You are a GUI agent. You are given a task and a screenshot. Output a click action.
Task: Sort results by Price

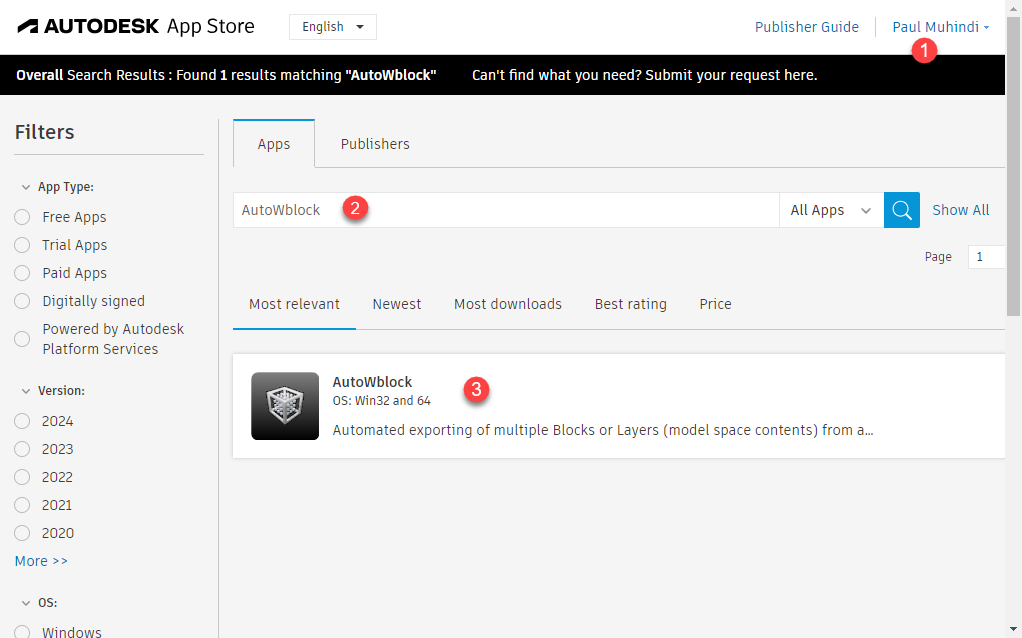715,304
